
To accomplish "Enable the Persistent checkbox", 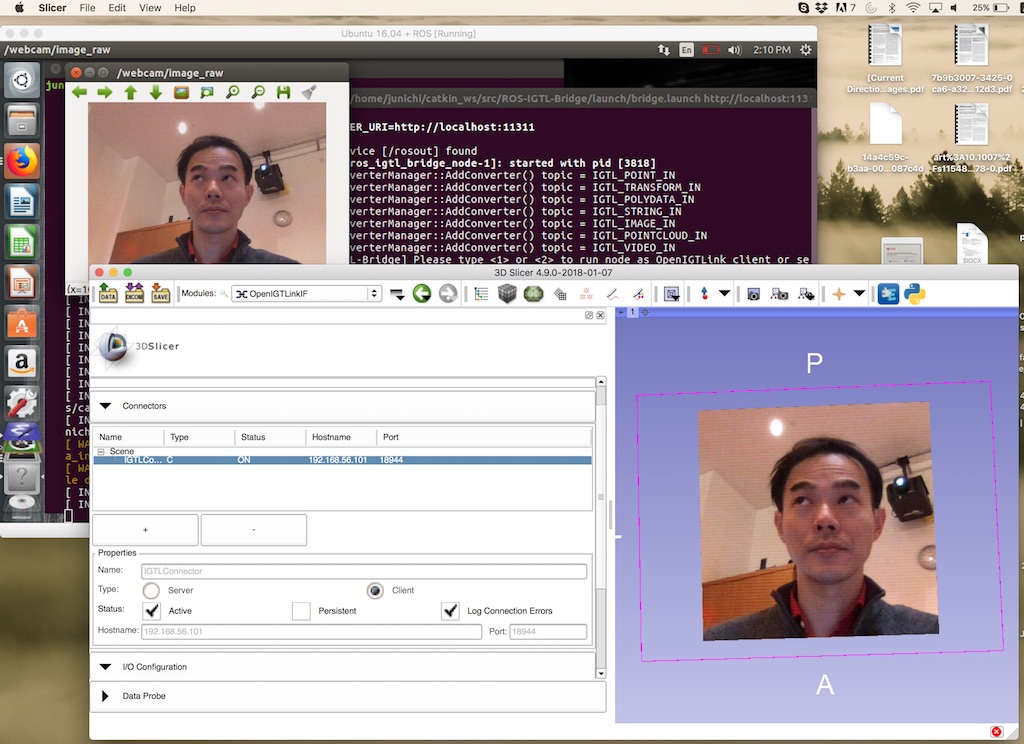I will 300,609.
